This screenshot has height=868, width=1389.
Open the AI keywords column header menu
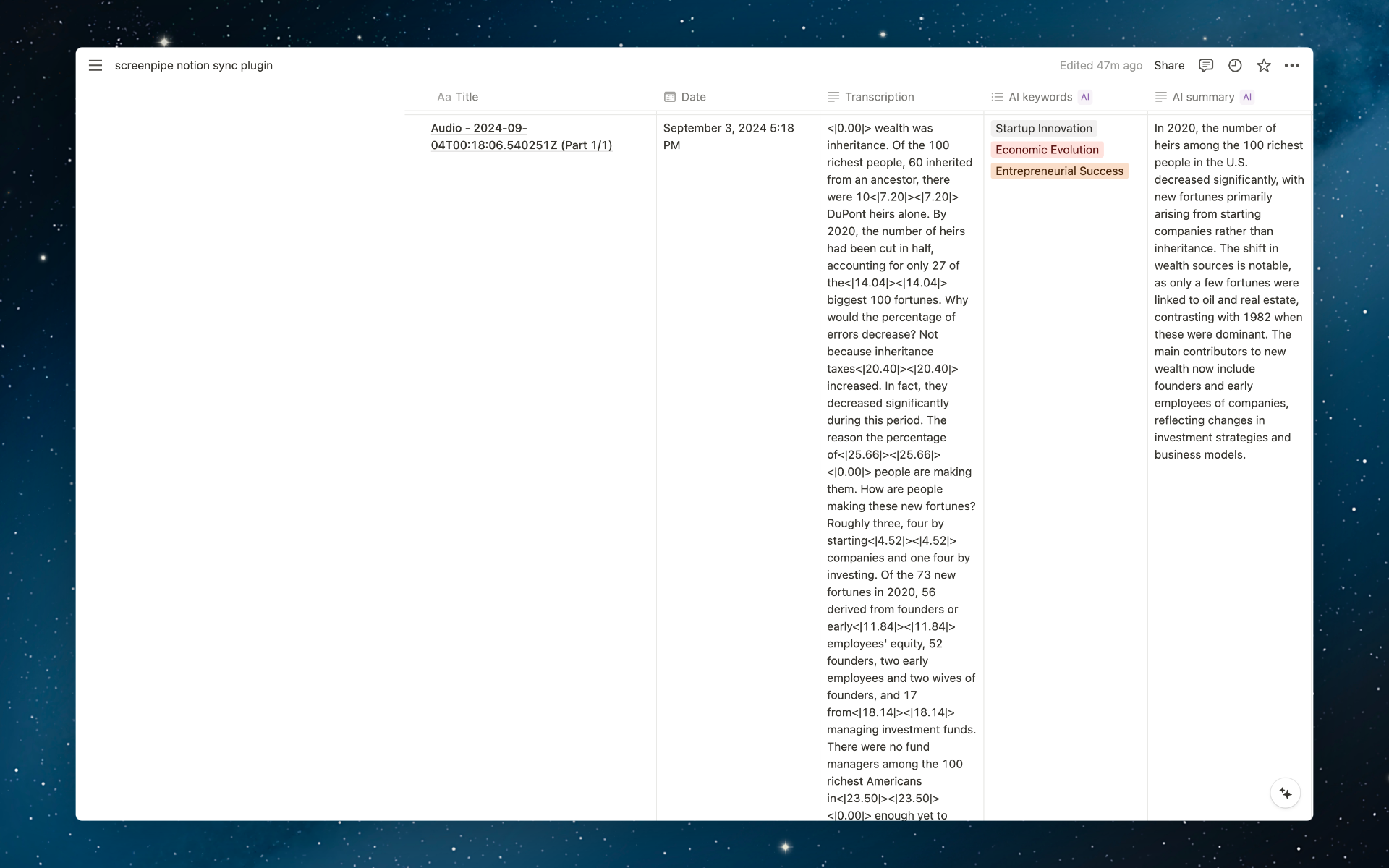(x=1040, y=97)
